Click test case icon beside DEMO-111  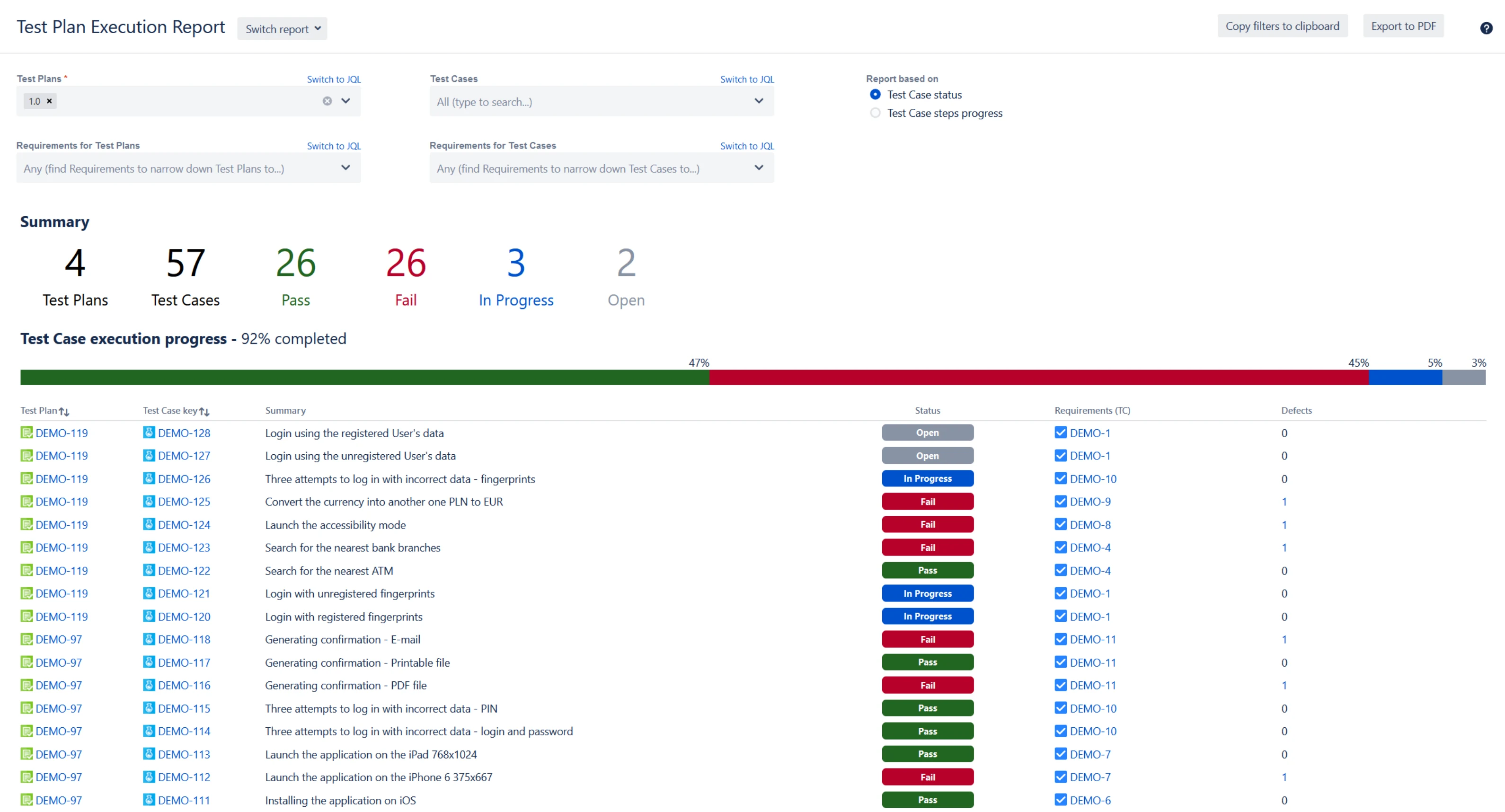149,800
